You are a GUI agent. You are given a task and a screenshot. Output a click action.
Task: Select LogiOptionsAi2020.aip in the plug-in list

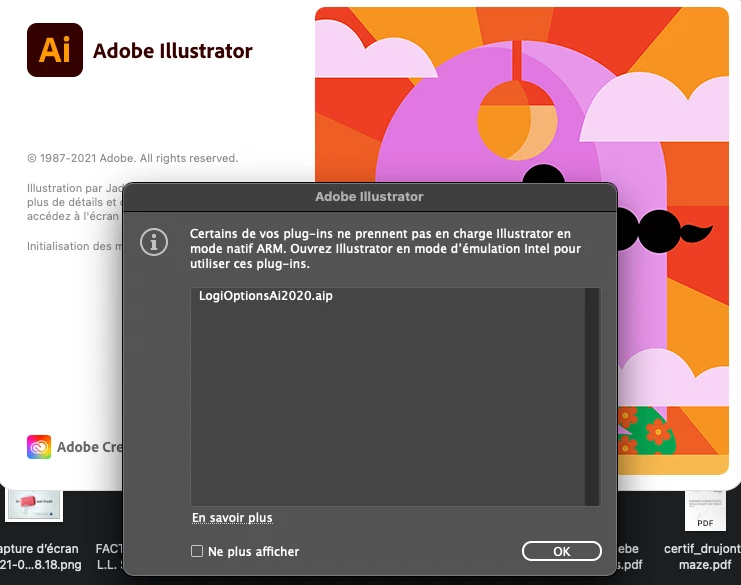click(x=266, y=296)
